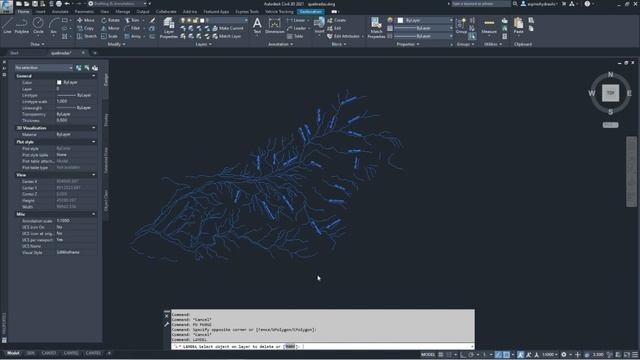Click the Text annotation tool
The height and width of the screenshot is (360, 640).
pyautogui.click(x=257, y=26)
